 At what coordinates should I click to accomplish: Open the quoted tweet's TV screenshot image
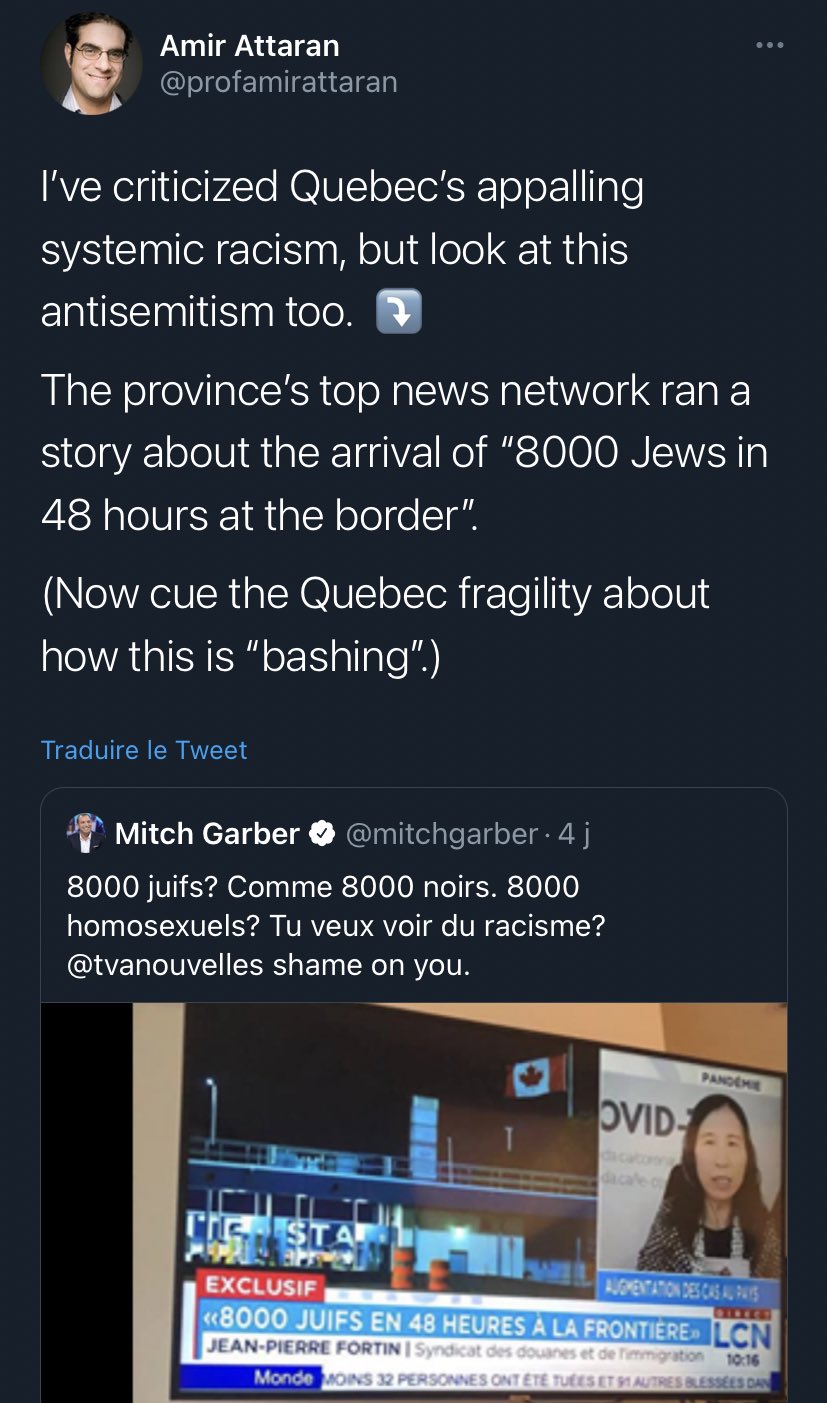(414, 1203)
